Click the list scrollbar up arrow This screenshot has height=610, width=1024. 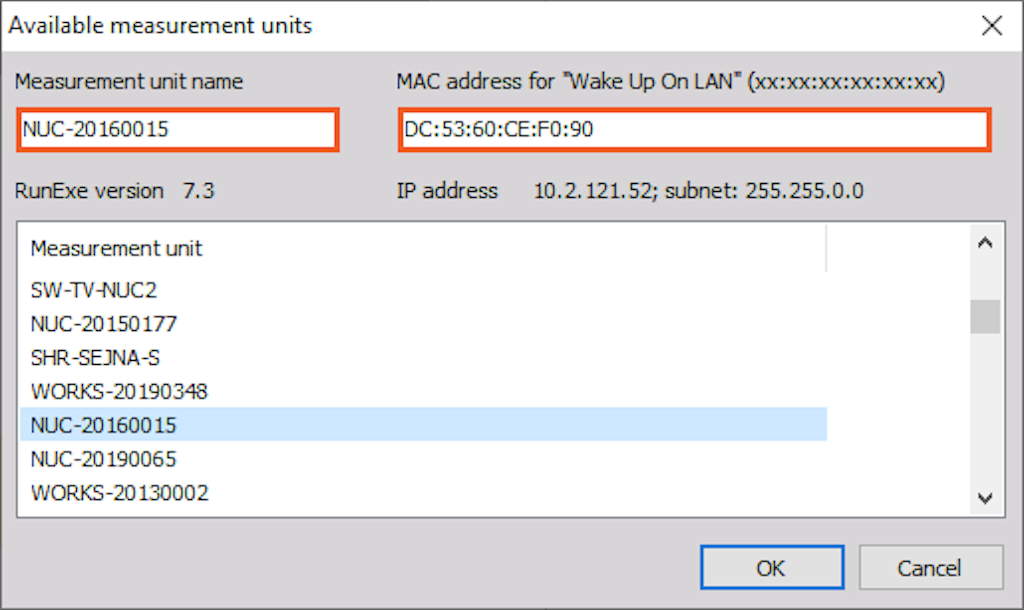pos(985,243)
